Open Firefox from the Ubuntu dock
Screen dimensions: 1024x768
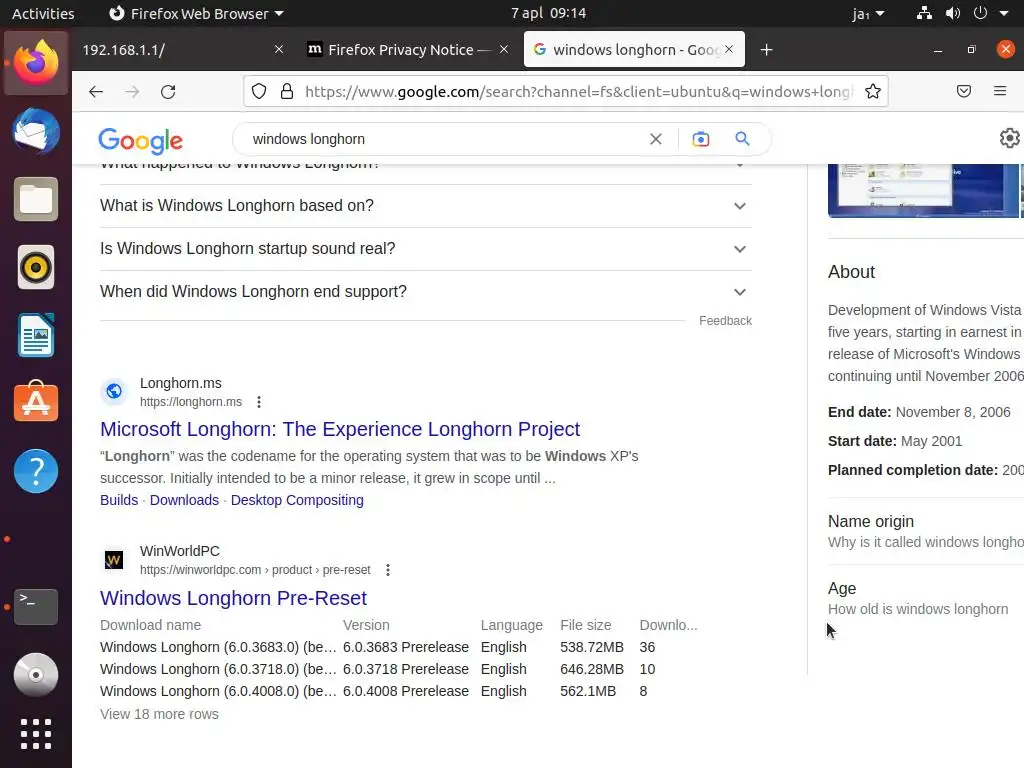(36, 63)
